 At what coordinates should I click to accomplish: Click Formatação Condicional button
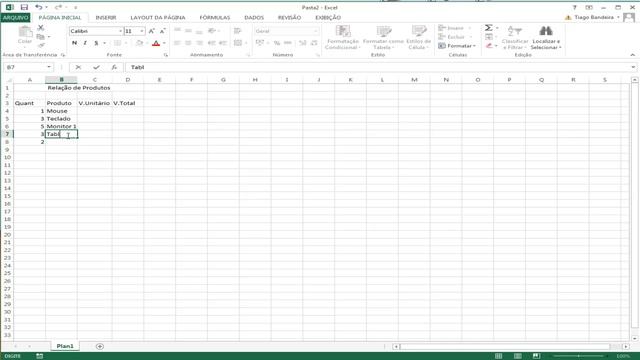(342, 38)
